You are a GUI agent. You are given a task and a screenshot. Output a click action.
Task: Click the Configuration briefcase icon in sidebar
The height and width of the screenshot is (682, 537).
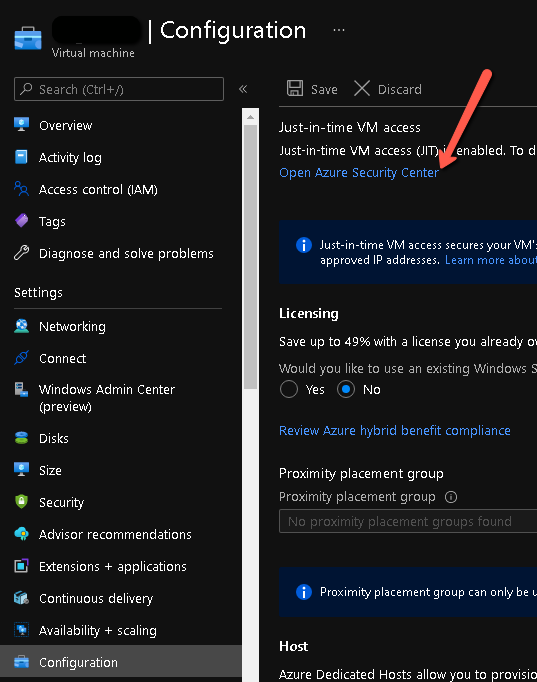[21, 662]
